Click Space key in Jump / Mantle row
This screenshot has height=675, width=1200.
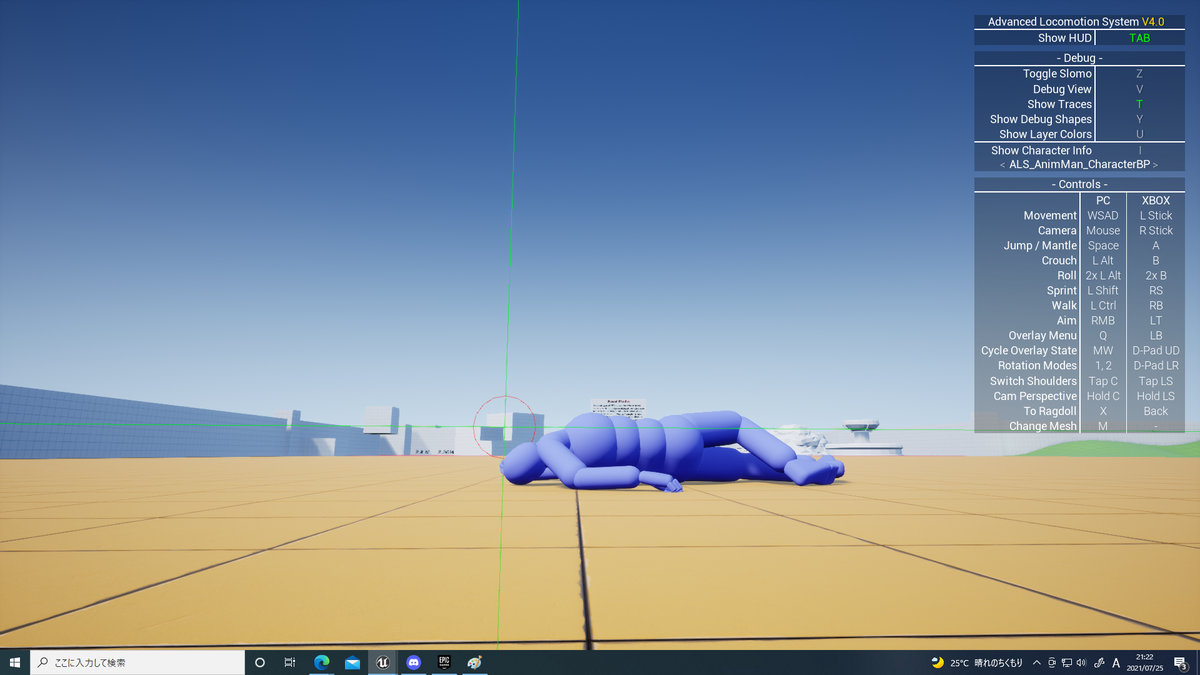[x=1103, y=245]
